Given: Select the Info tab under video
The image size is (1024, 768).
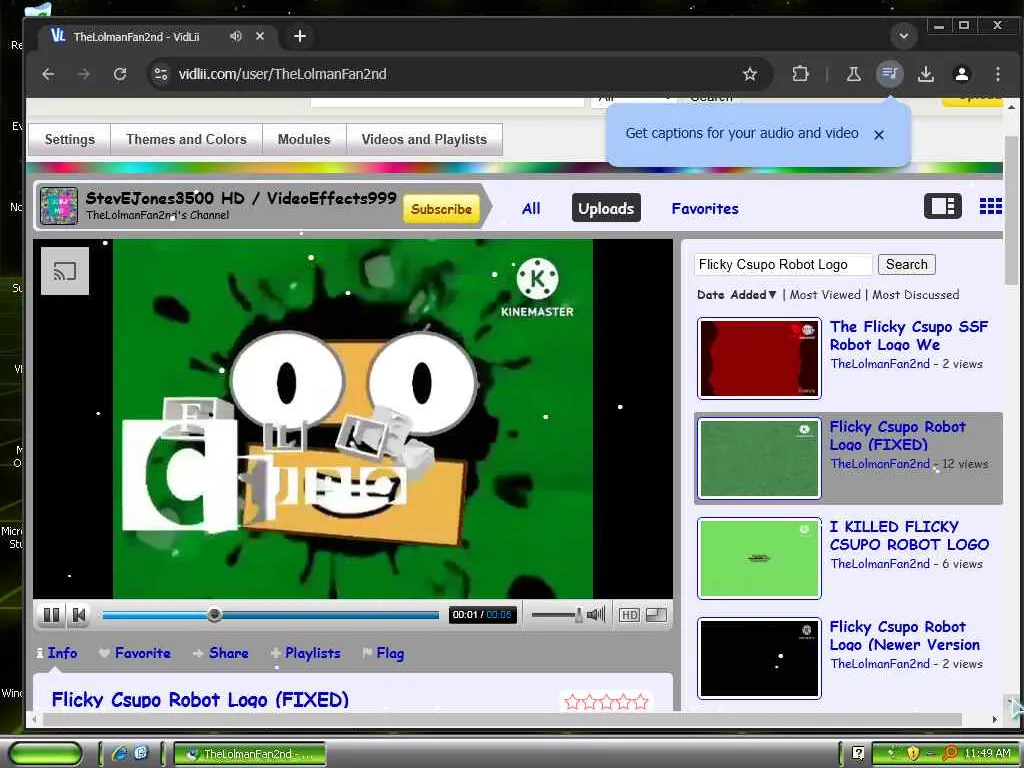Looking at the screenshot, I should 56,653.
